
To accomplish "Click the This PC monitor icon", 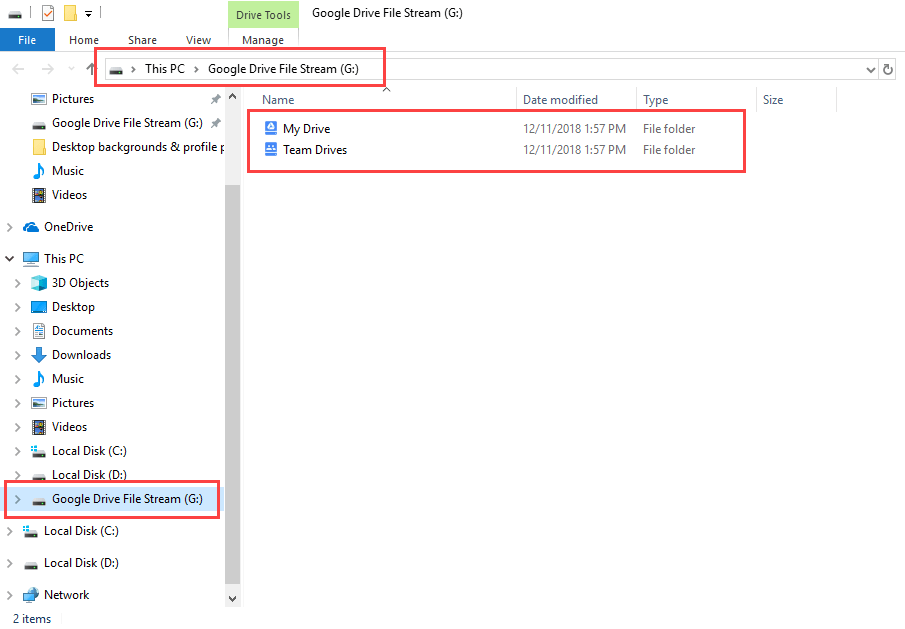I will 31,259.
